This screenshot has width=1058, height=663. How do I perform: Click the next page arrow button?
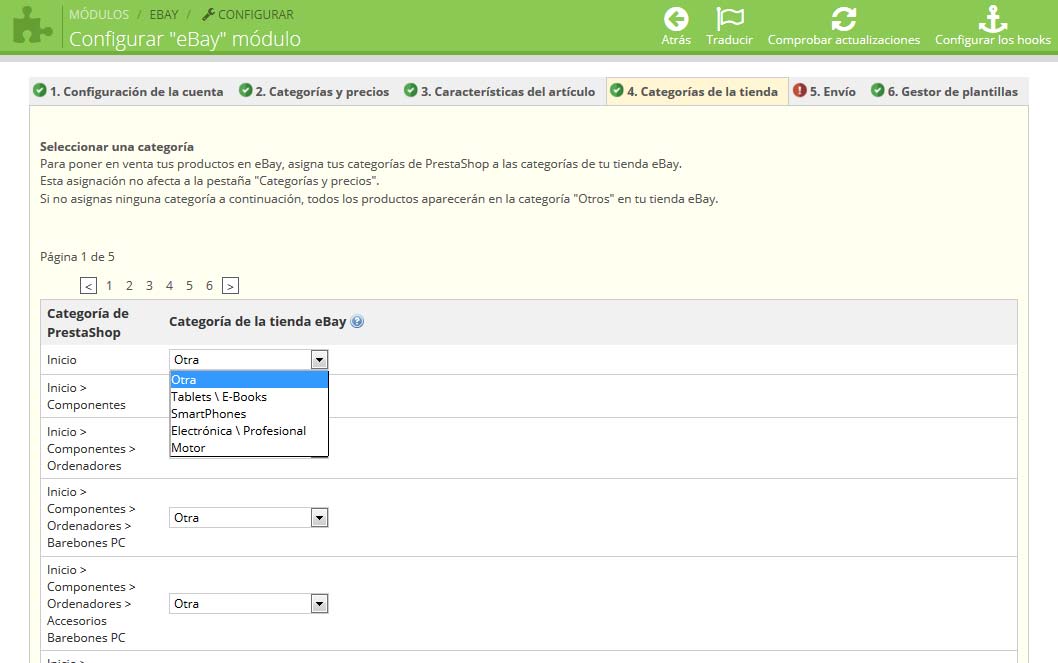point(230,286)
